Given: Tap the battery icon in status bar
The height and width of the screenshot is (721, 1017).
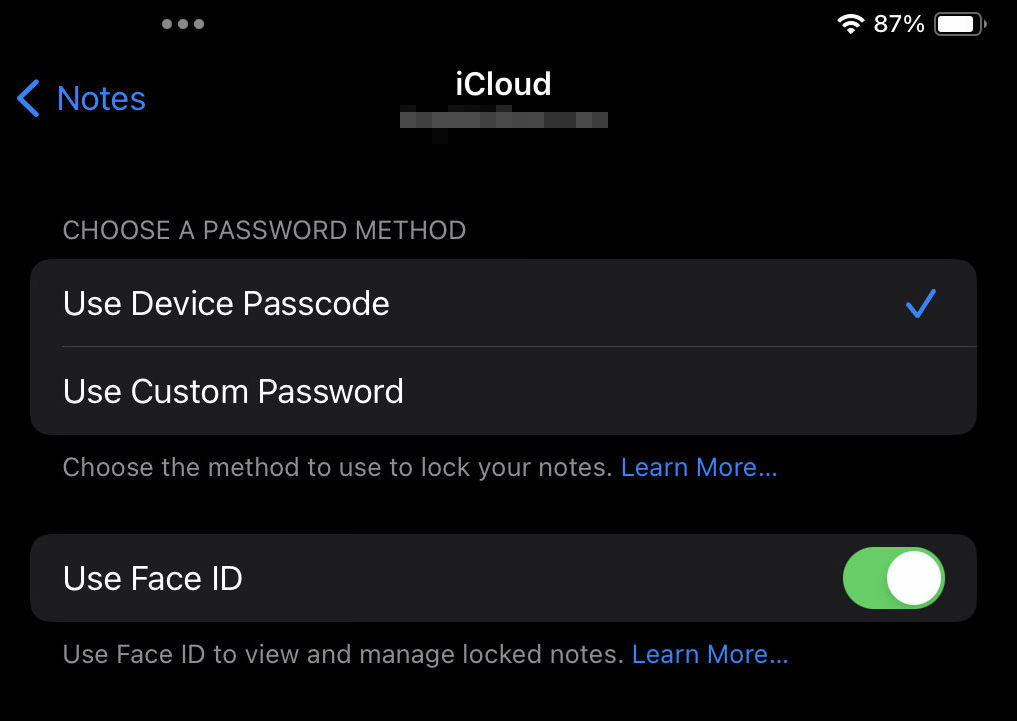Looking at the screenshot, I should click(960, 25).
